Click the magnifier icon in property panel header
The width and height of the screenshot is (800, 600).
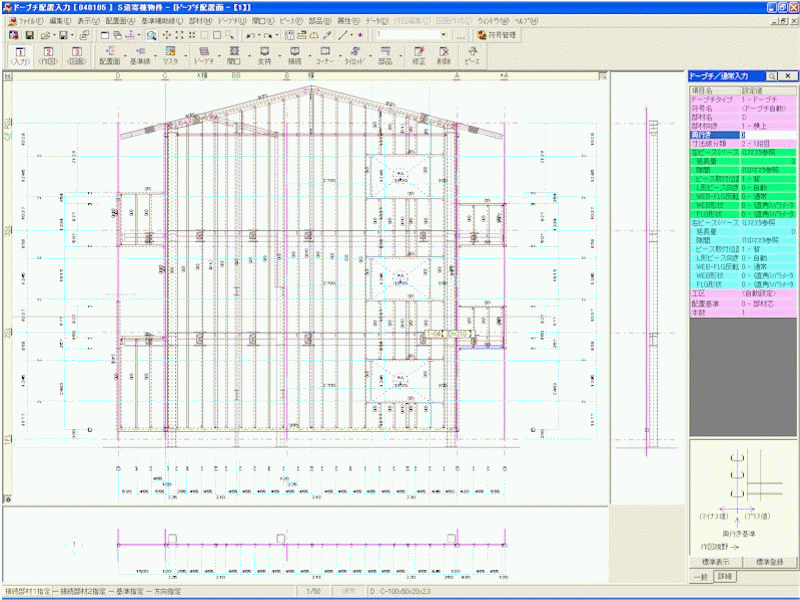[773, 76]
